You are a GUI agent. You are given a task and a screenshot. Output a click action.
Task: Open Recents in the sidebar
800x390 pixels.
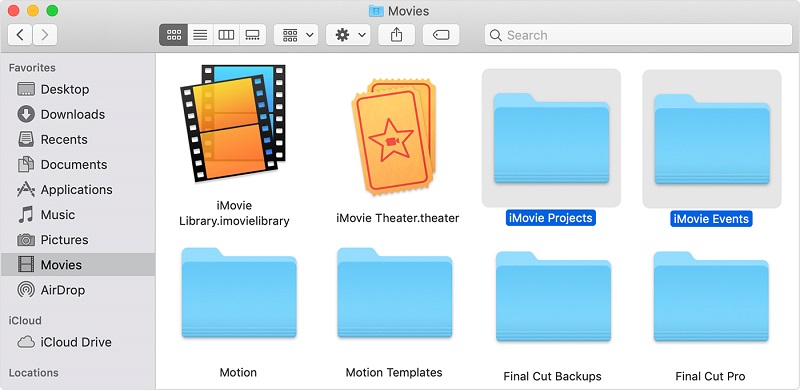coord(78,139)
